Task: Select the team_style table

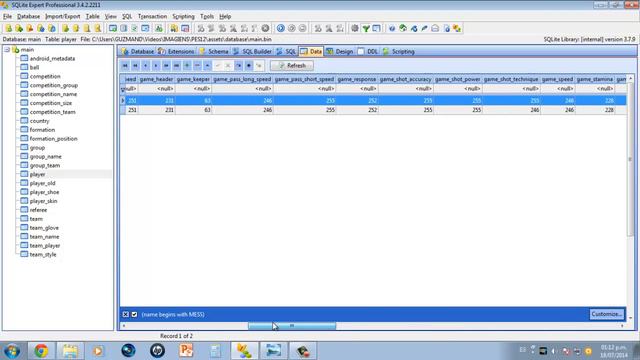Action: point(43,255)
